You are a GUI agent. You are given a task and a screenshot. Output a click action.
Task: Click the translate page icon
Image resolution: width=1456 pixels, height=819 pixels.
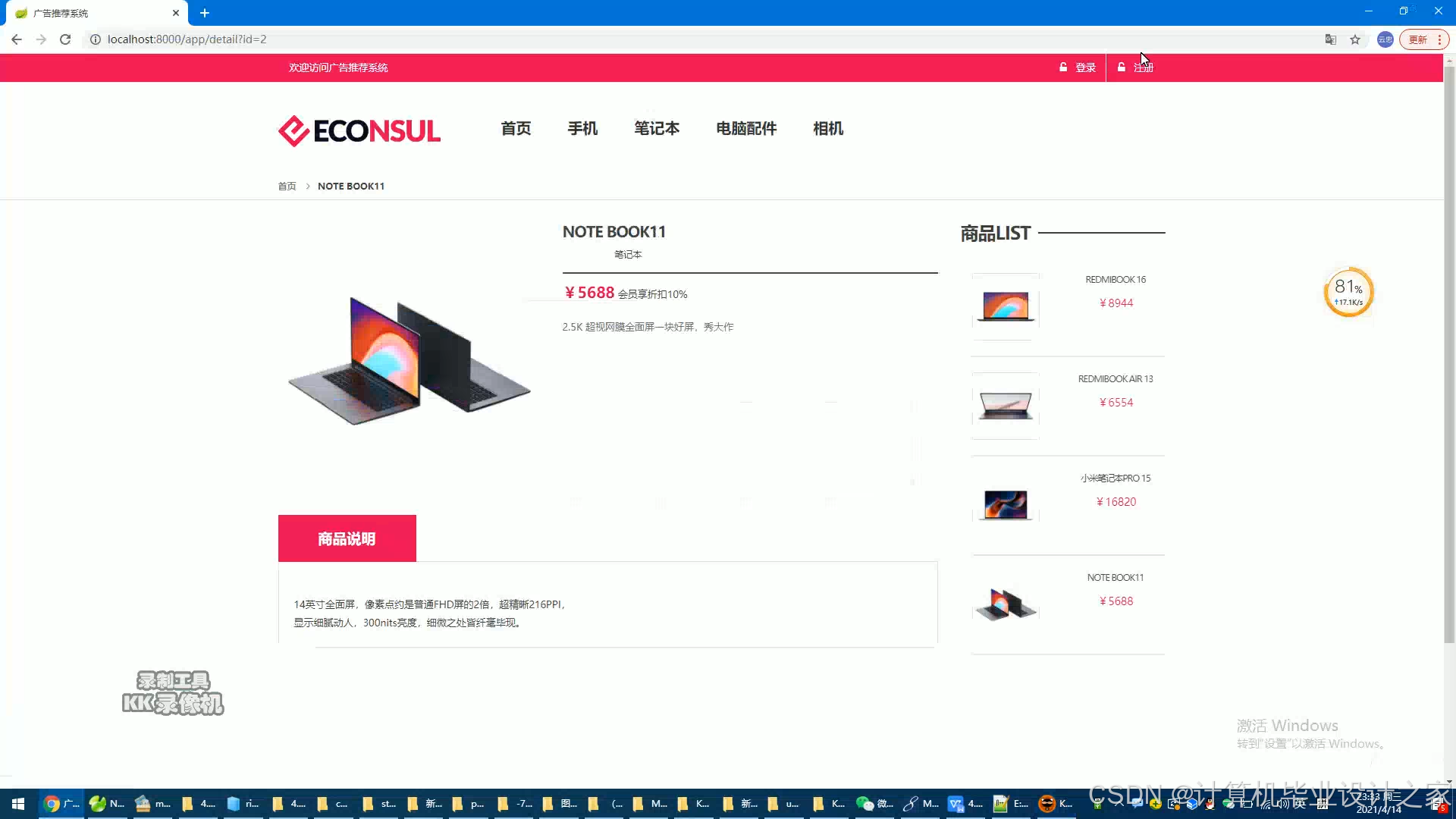1330,39
